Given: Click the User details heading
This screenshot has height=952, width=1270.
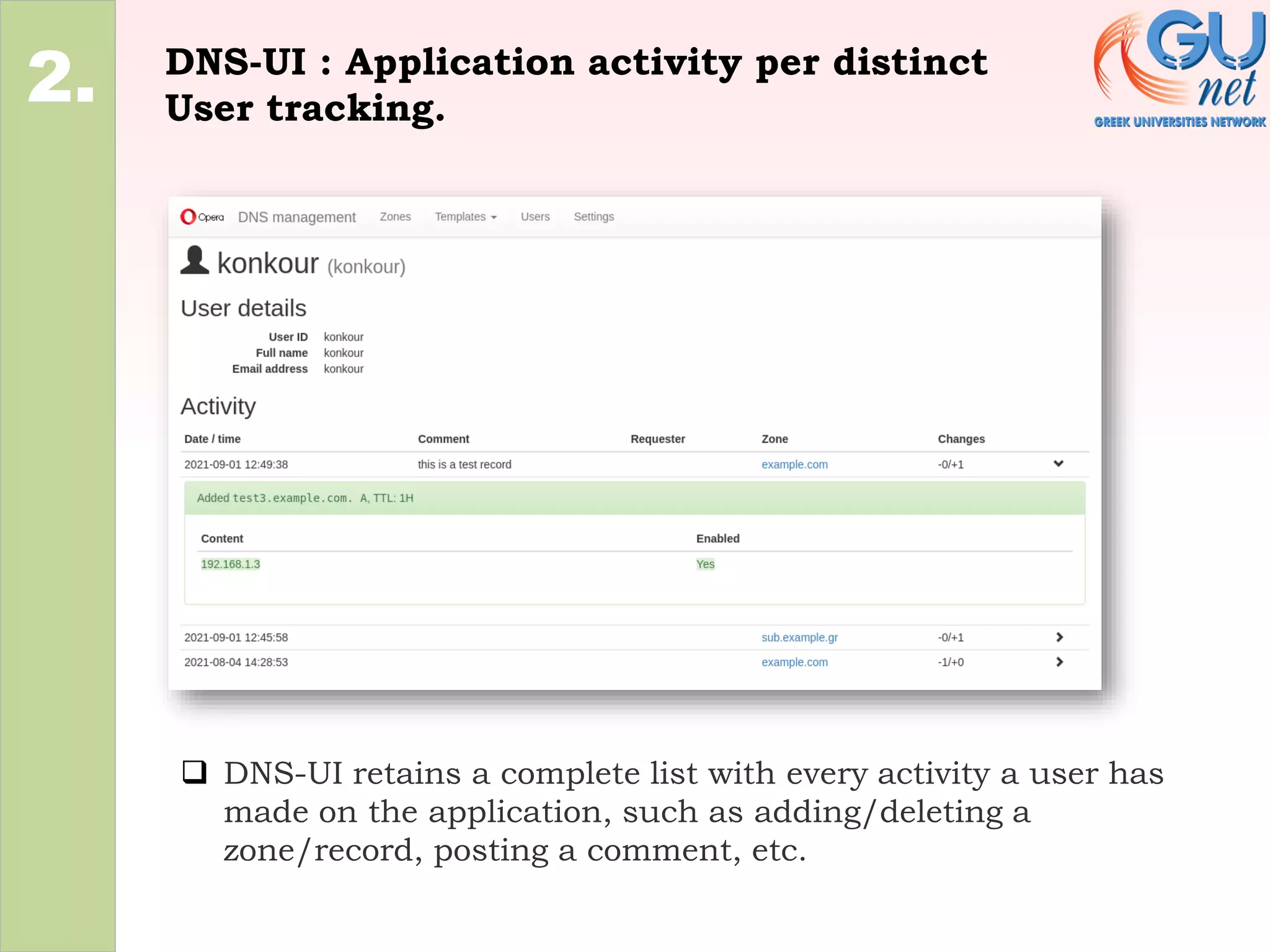Looking at the screenshot, I should point(243,308).
